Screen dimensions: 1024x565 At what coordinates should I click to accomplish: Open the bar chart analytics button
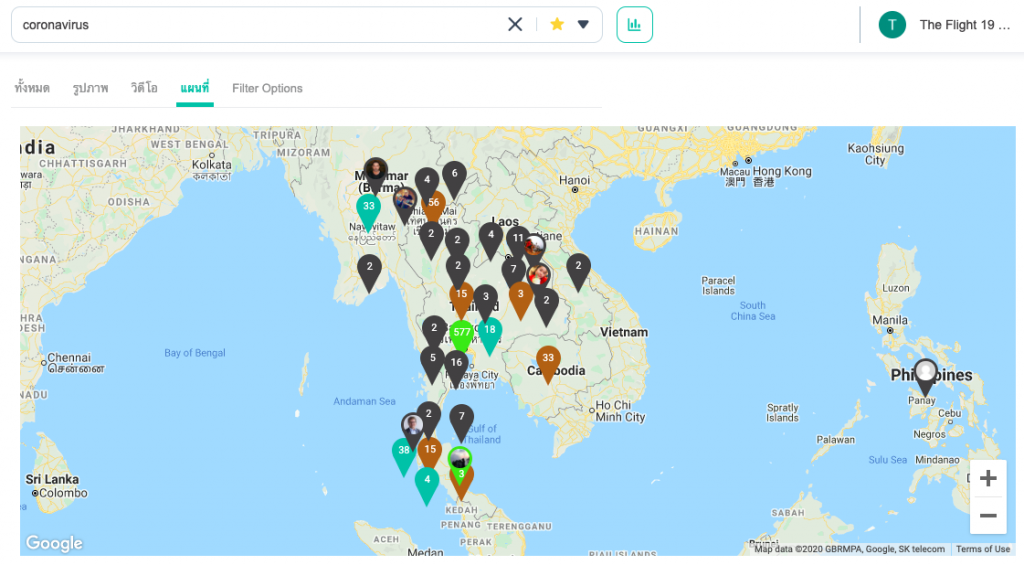(634, 25)
